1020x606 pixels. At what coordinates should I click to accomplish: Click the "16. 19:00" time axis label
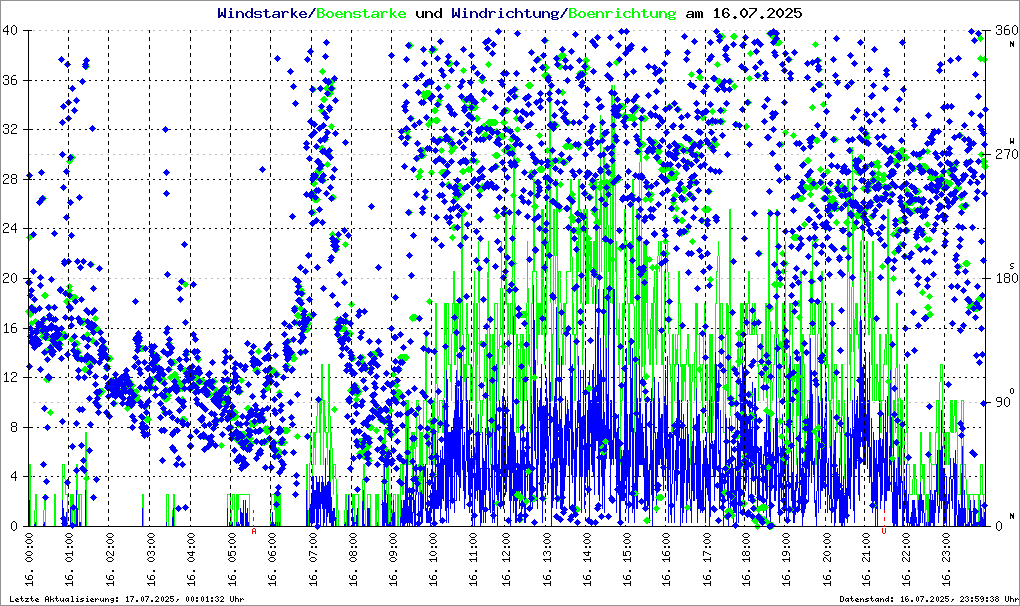(786, 559)
